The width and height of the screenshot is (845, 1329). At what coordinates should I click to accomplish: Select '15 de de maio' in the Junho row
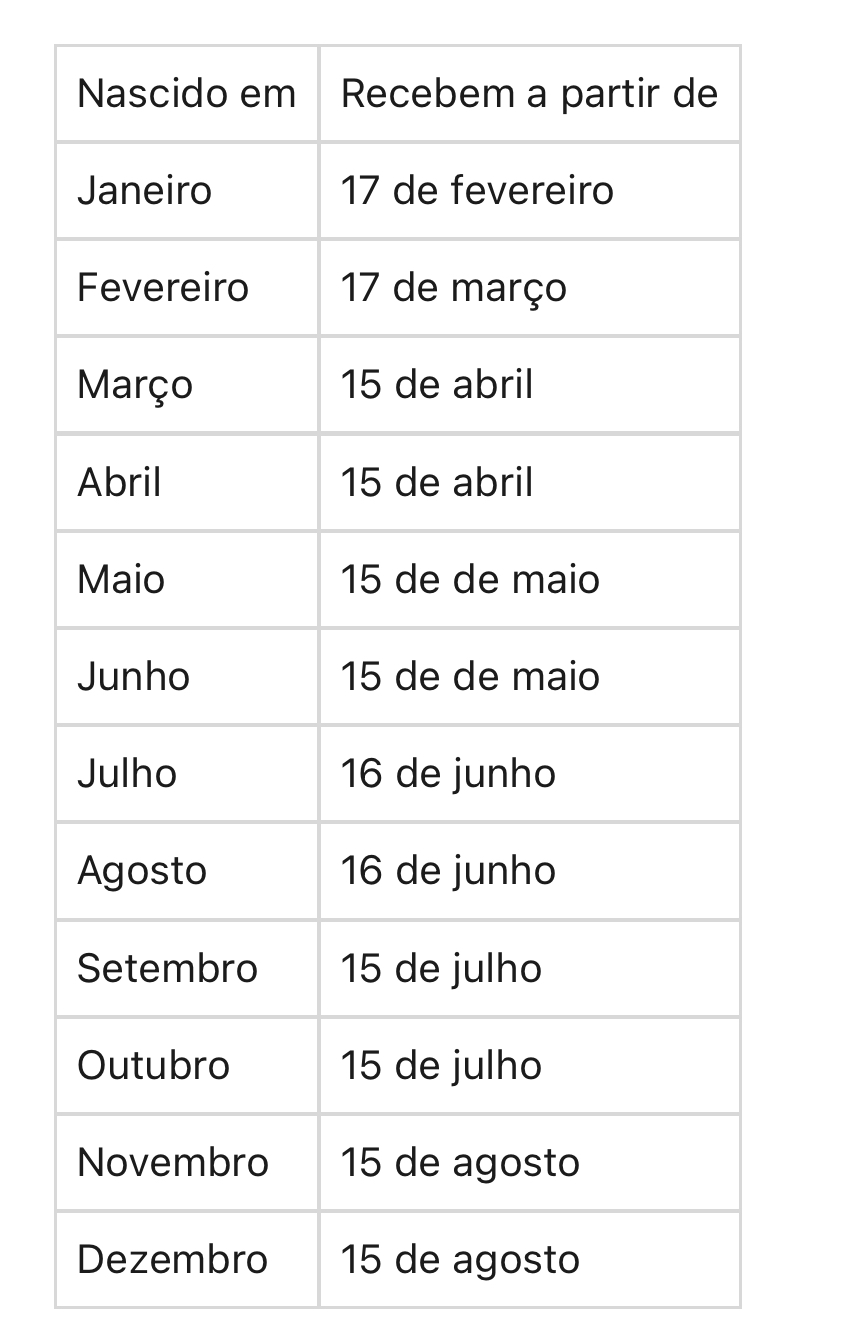point(529,676)
